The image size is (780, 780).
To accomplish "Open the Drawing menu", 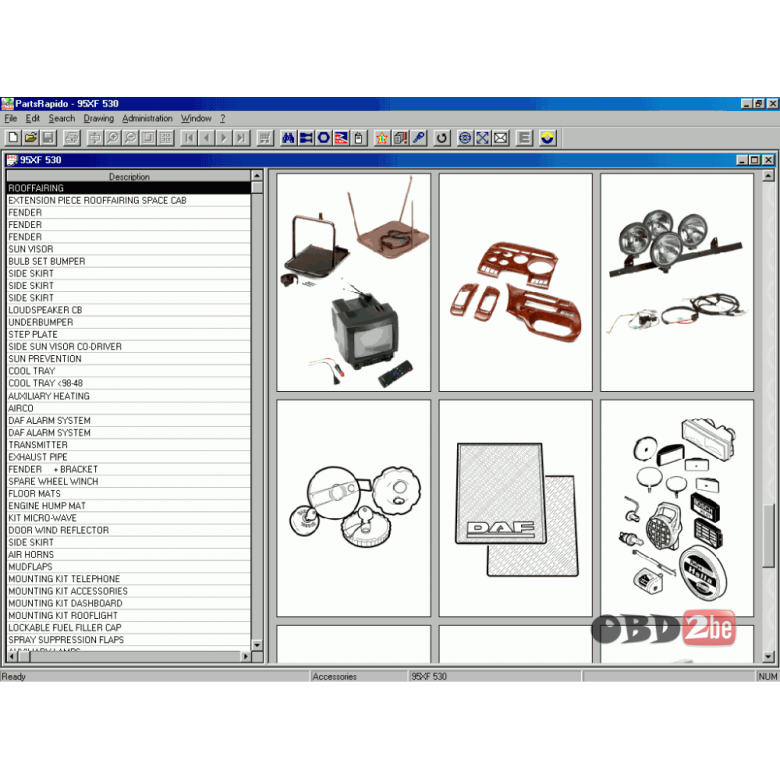I will (x=98, y=118).
